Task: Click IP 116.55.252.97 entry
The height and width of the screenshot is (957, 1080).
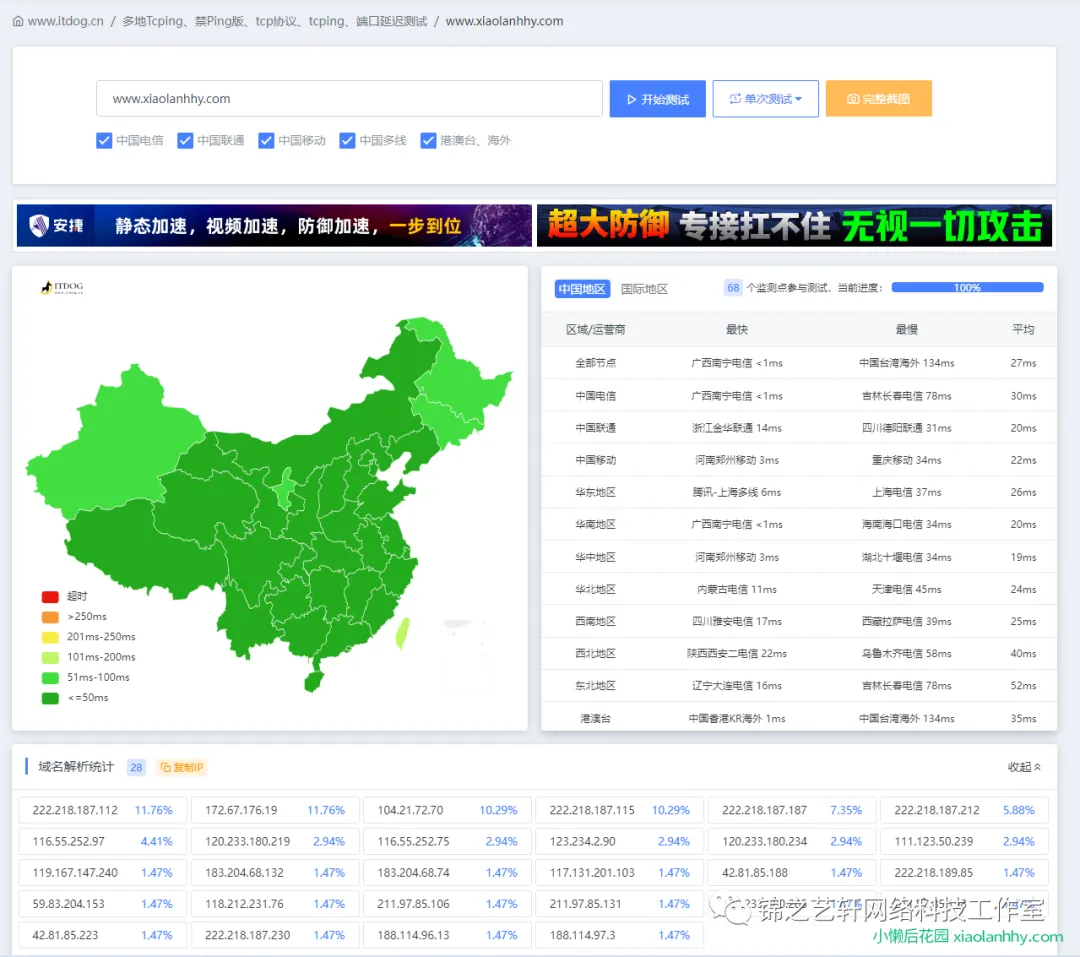Action: coord(103,841)
